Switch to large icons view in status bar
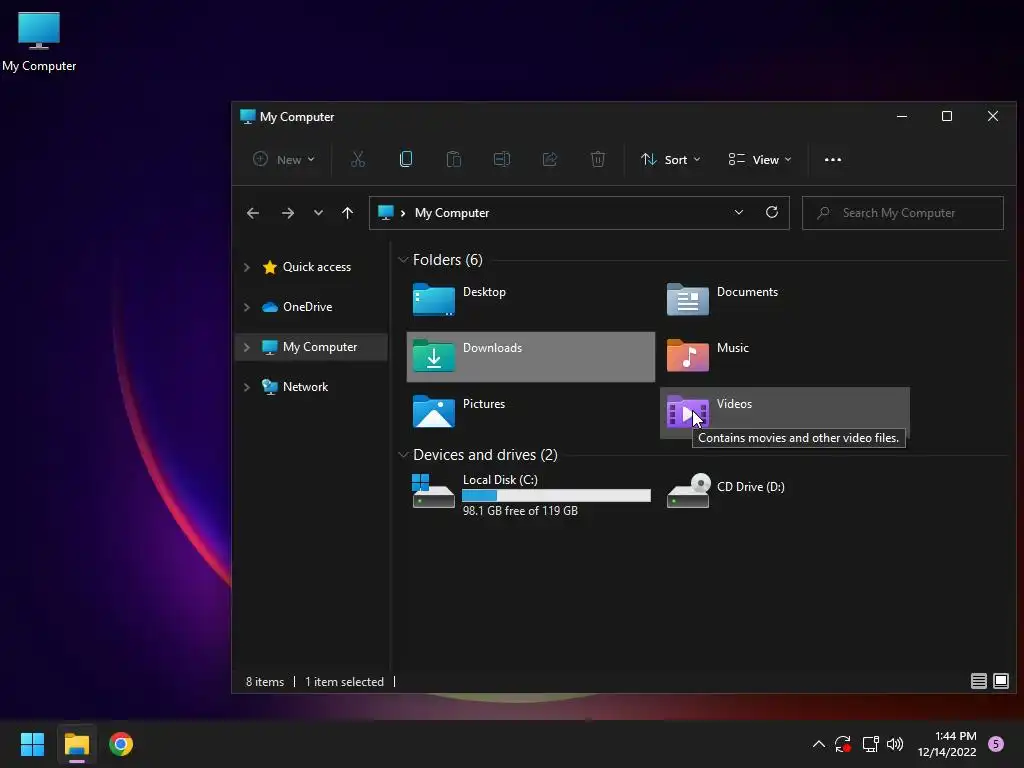1024x768 pixels. (1000, 681)
